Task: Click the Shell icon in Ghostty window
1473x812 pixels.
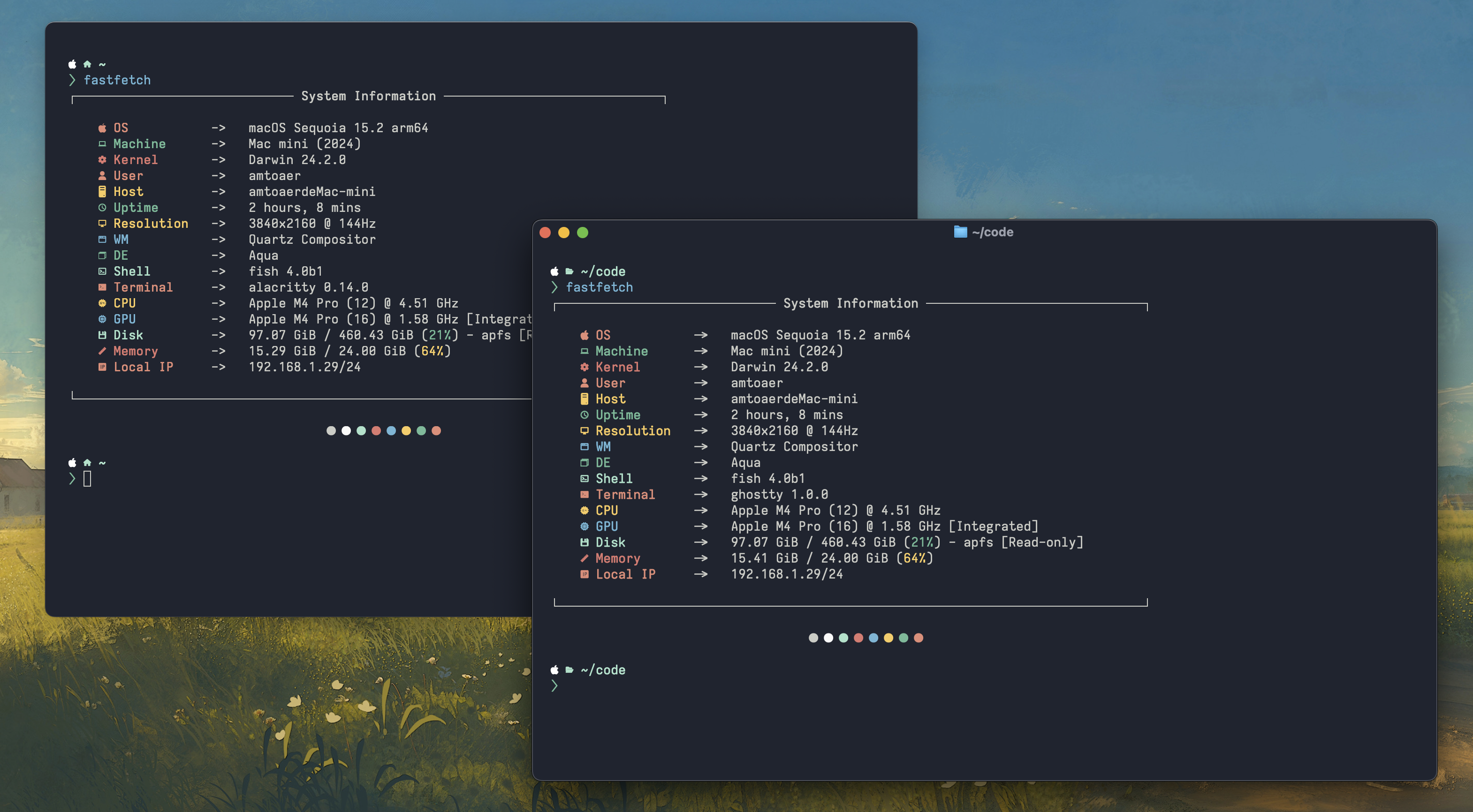Action: coord(585,479)
